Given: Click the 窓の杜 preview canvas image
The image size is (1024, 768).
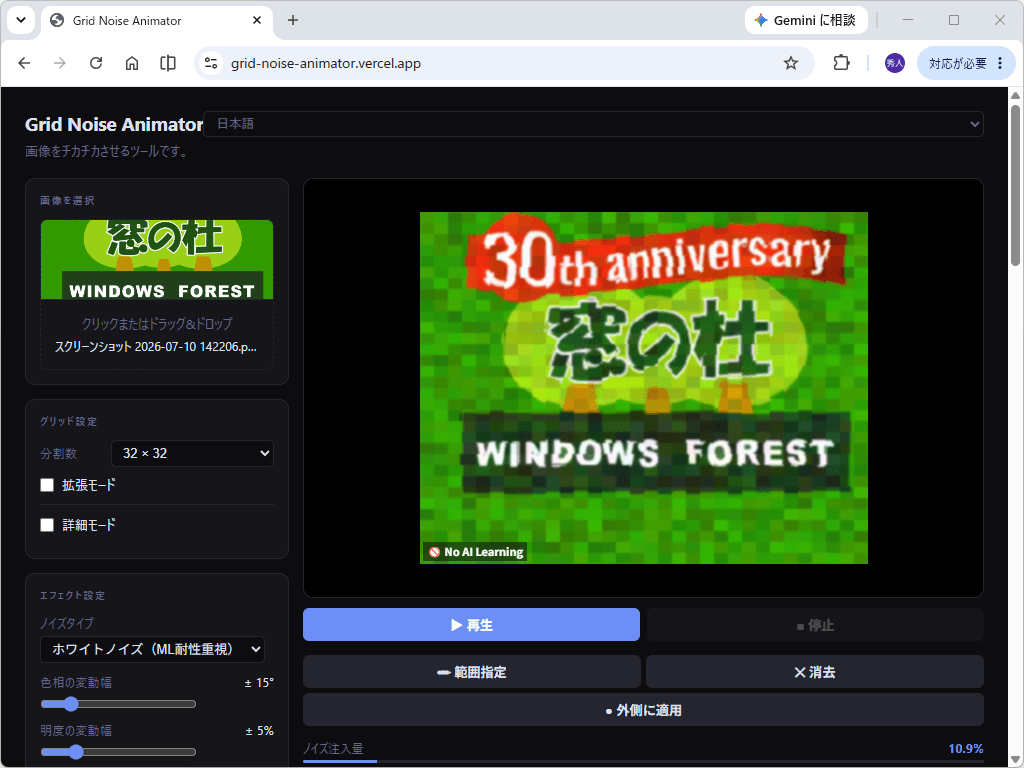Looking at the screenshot, I should point(643,388).
